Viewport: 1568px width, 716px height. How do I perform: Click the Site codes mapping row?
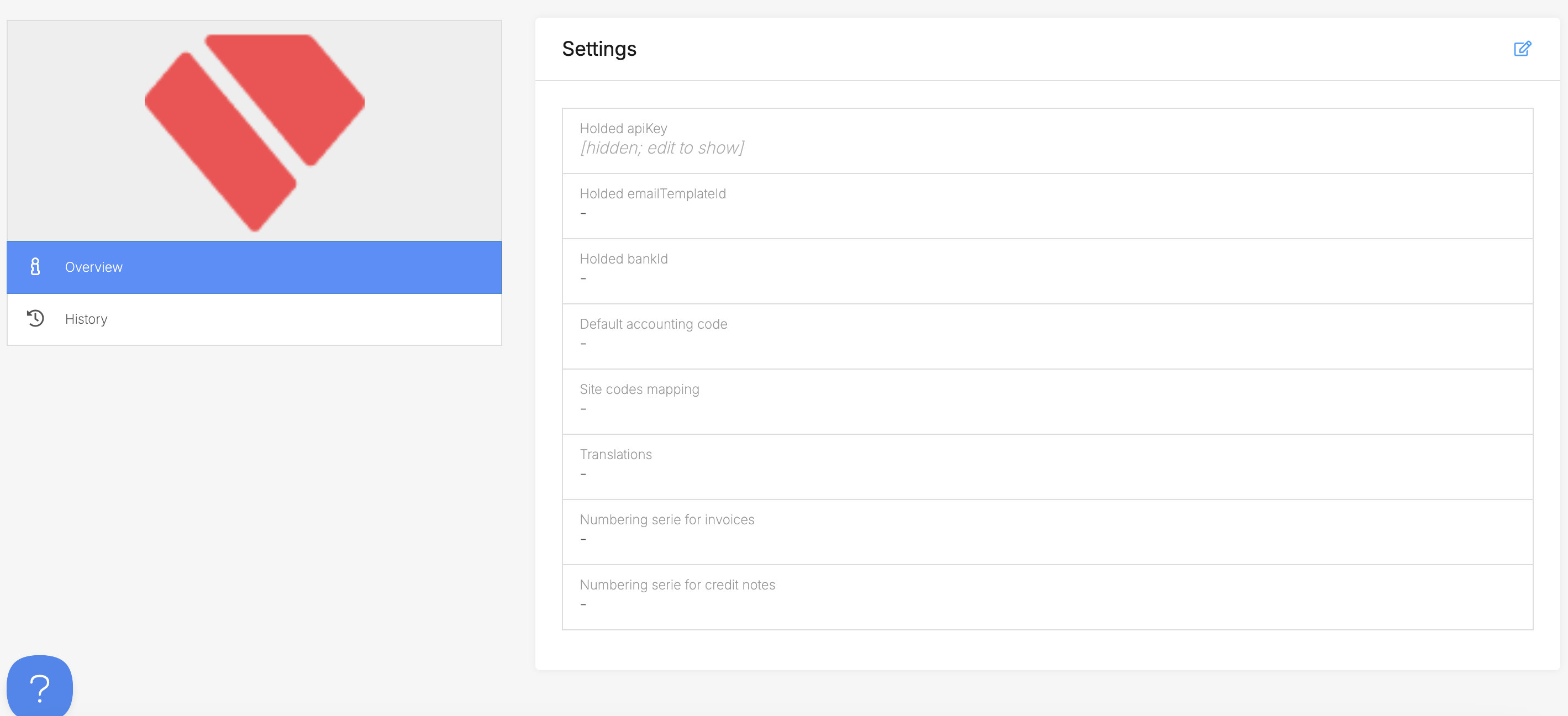(1047, 401)
